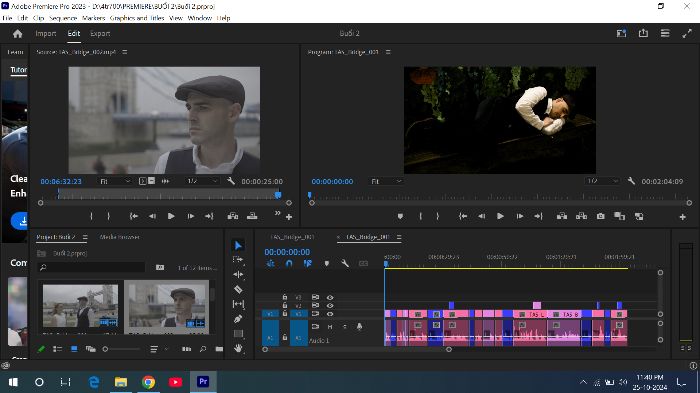Add marker in the timeline panel
The height and width of the screenshot is (393, 700).
327,263
